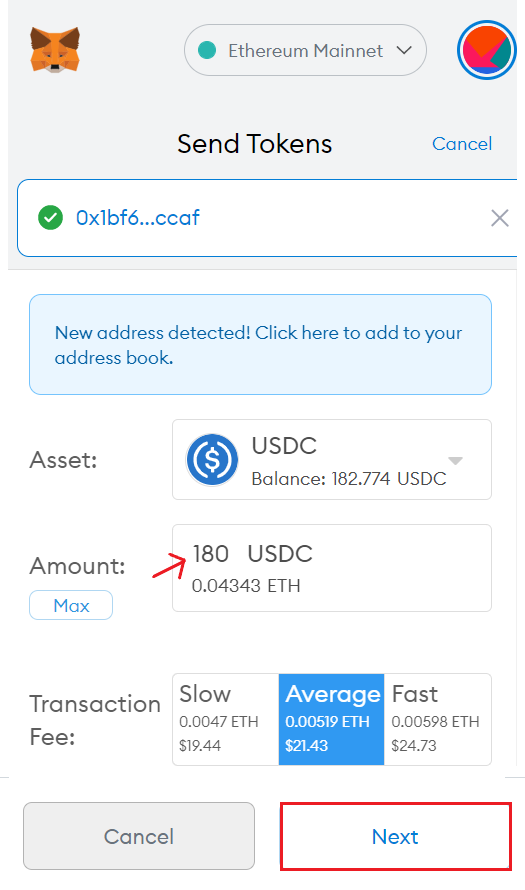This screenshot has width=525, height=890.
Task: Click the green verified checkmark icon
Action: click(x=51, y=217)
